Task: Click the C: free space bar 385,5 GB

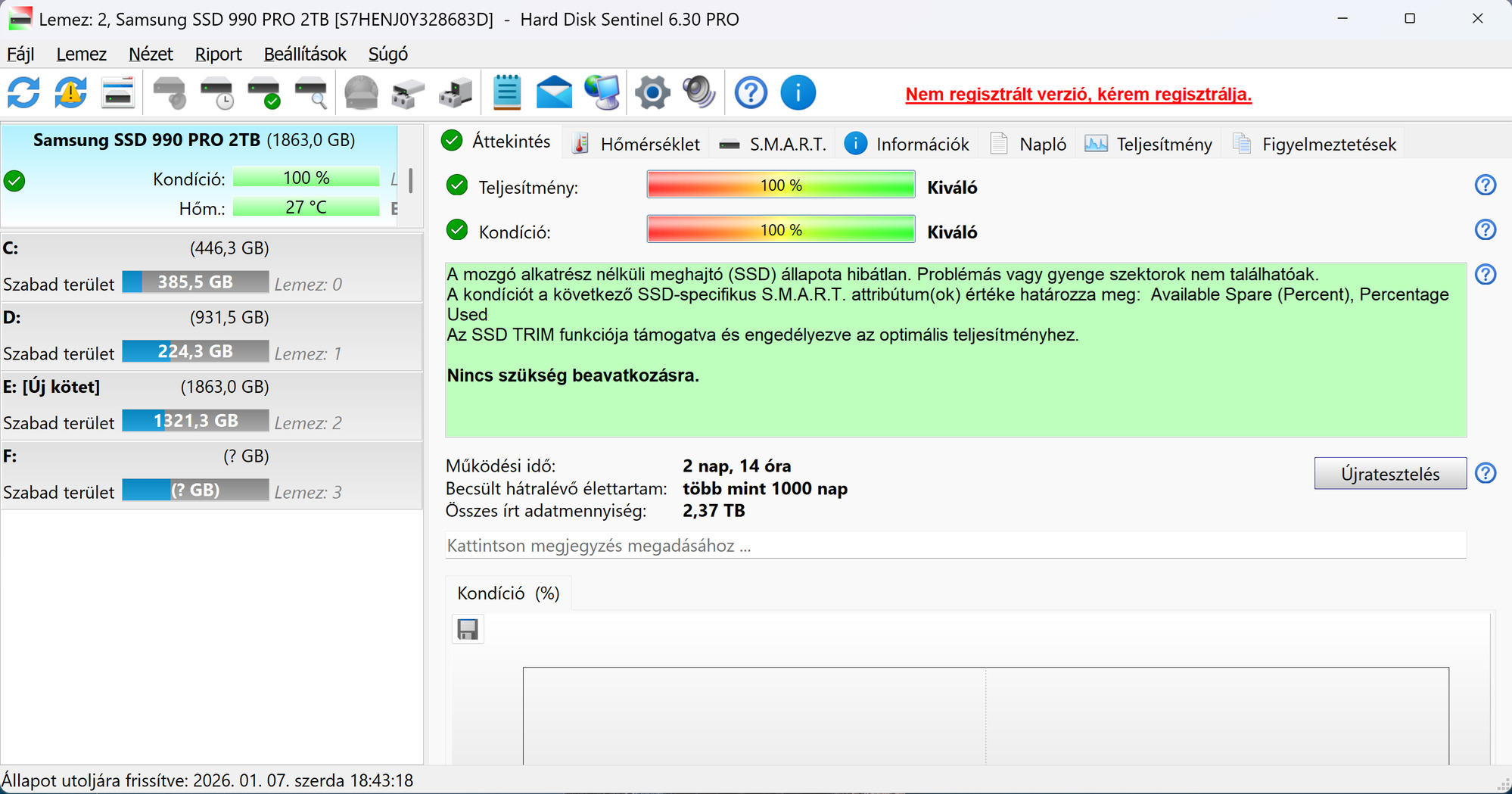Action: click(195, 282)
